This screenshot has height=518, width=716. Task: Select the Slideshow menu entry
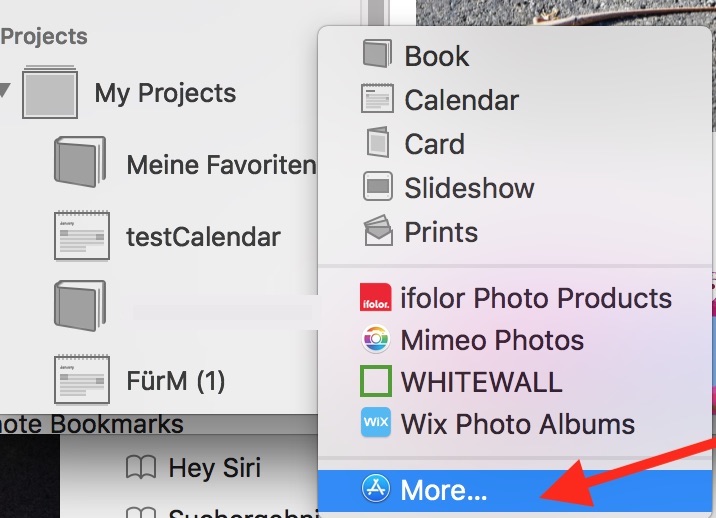pyautogui.click(x=469, y=188)
